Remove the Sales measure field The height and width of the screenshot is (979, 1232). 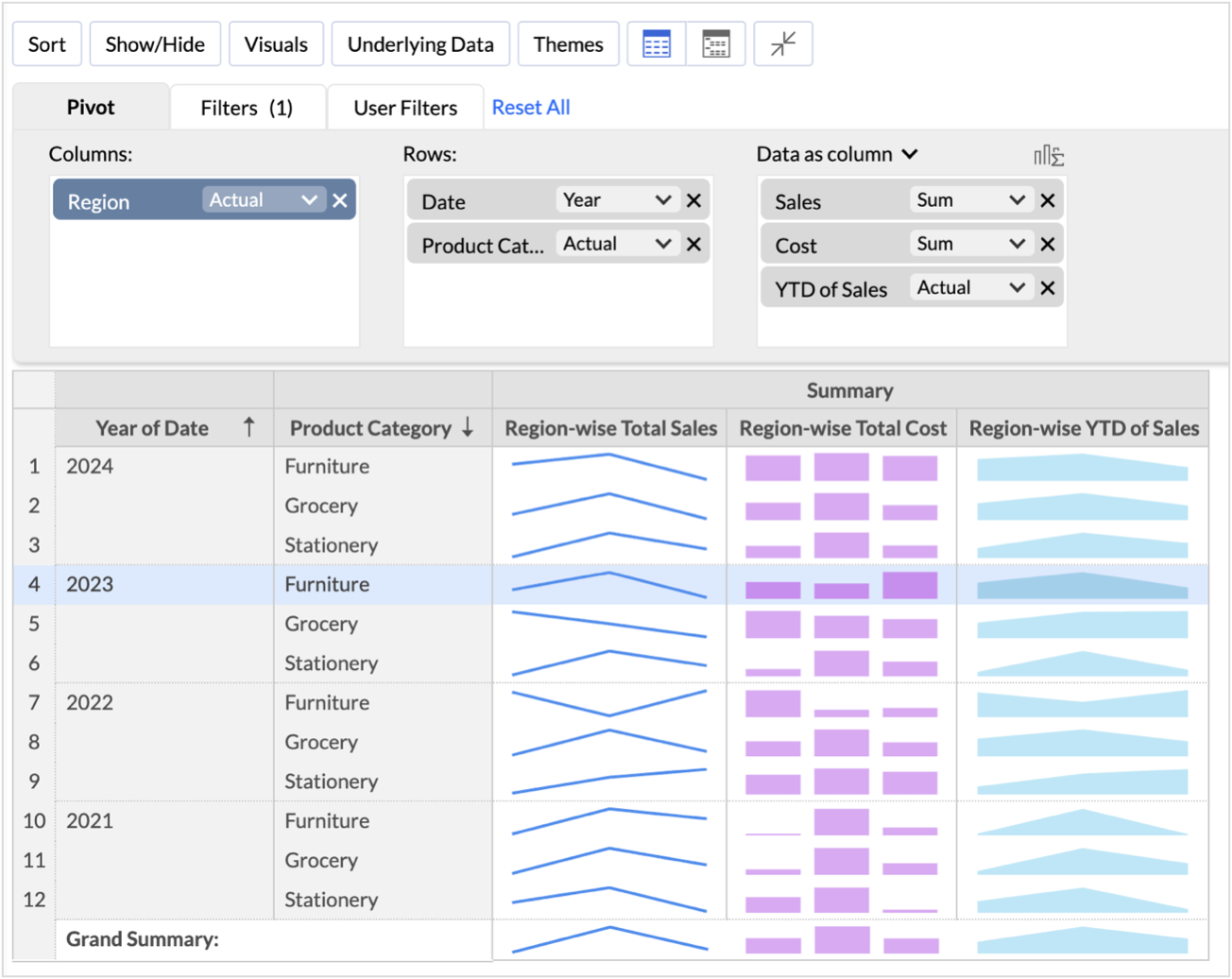1049,200
